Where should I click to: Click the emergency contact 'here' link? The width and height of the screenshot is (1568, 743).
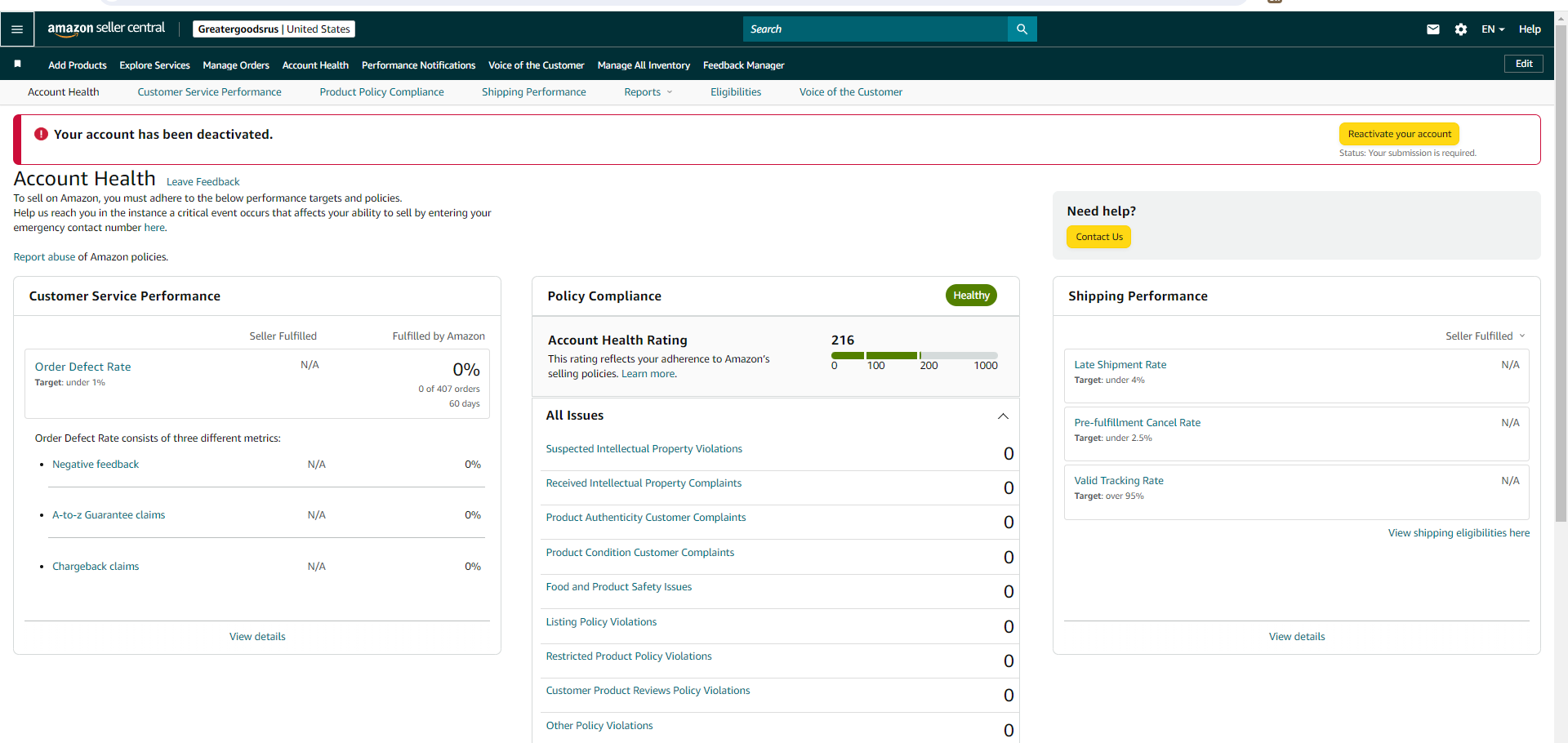pos(154,228)
